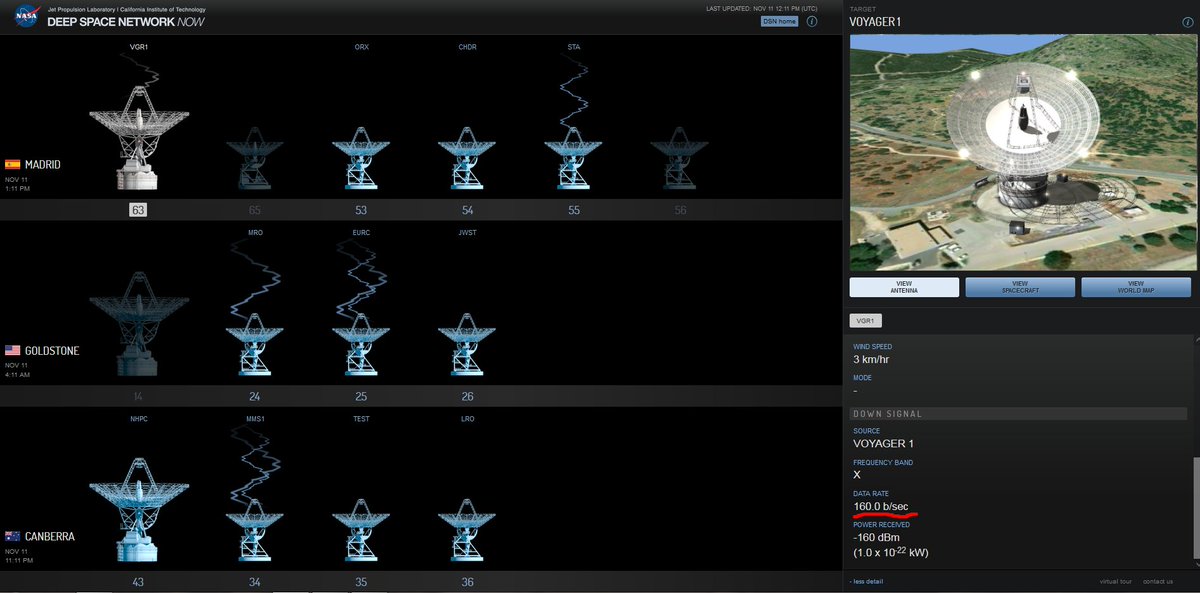1200x593 pixels.
Task: Click the VGR1 spacecraft label
Action: pyautogui.click(x=139, y=47)
